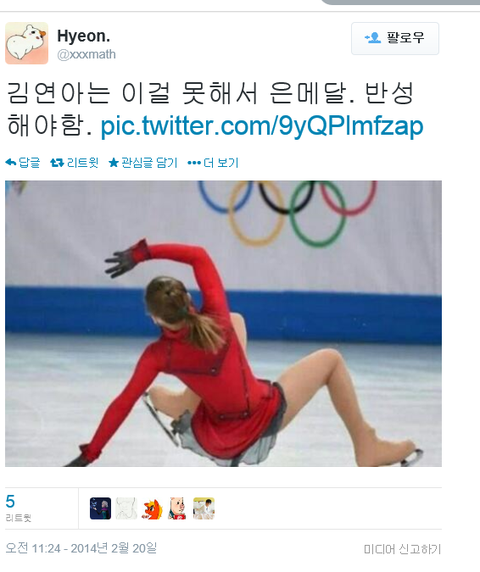Open third retweeter's orange fox avatar

[152, 508]
